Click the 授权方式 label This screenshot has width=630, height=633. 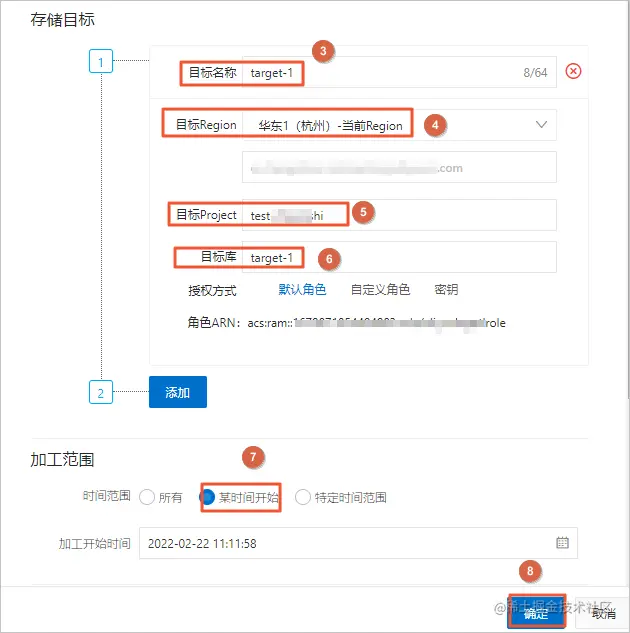[212, 290]
